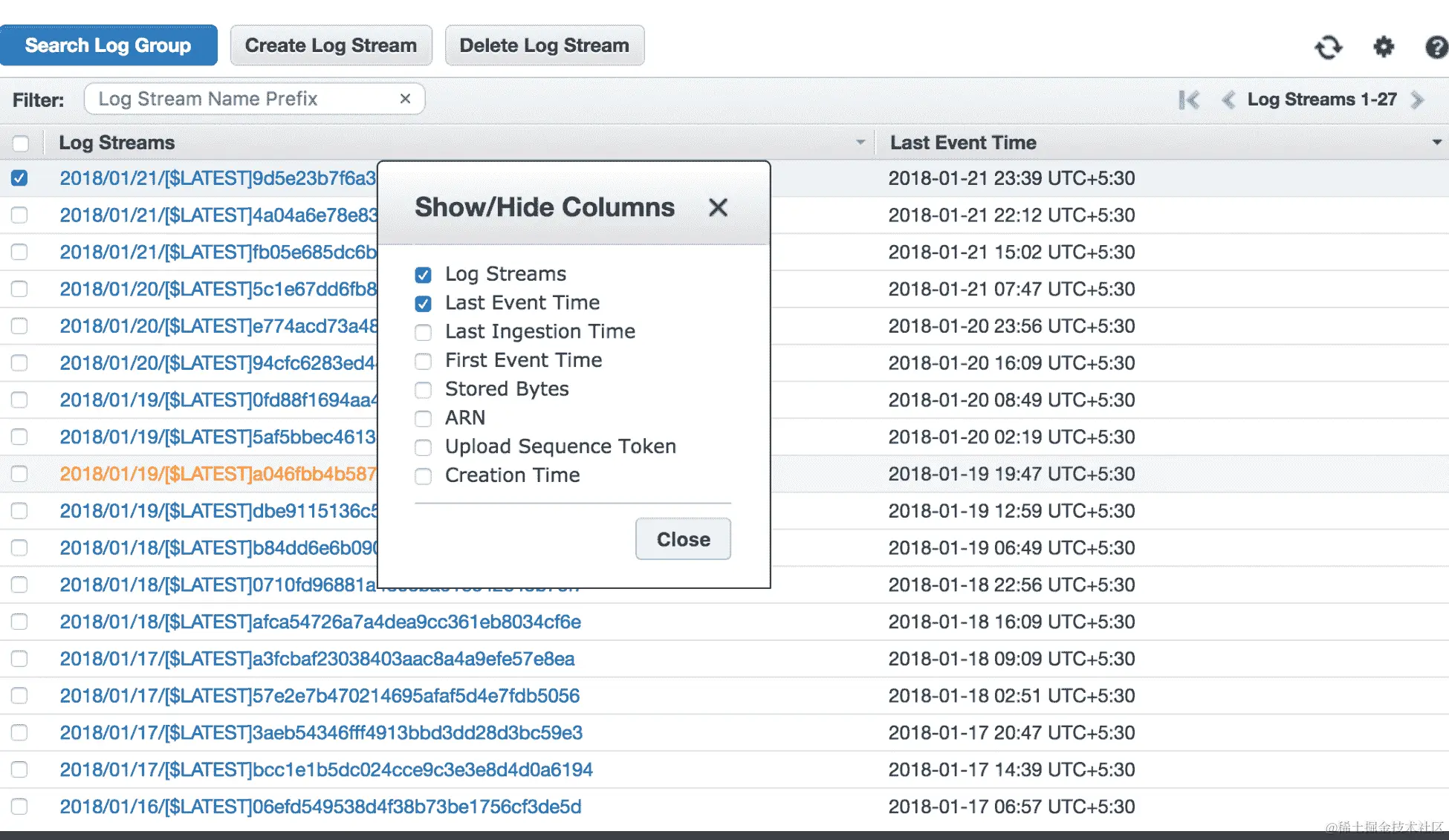Click Close button in columns dialog
Screen dimensions: 1449x840
[x=683, y=539]
